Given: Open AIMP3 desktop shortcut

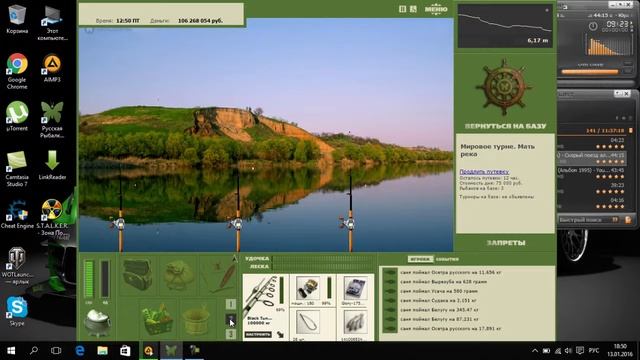Looking at the screenshot, I should coord(52,68).
